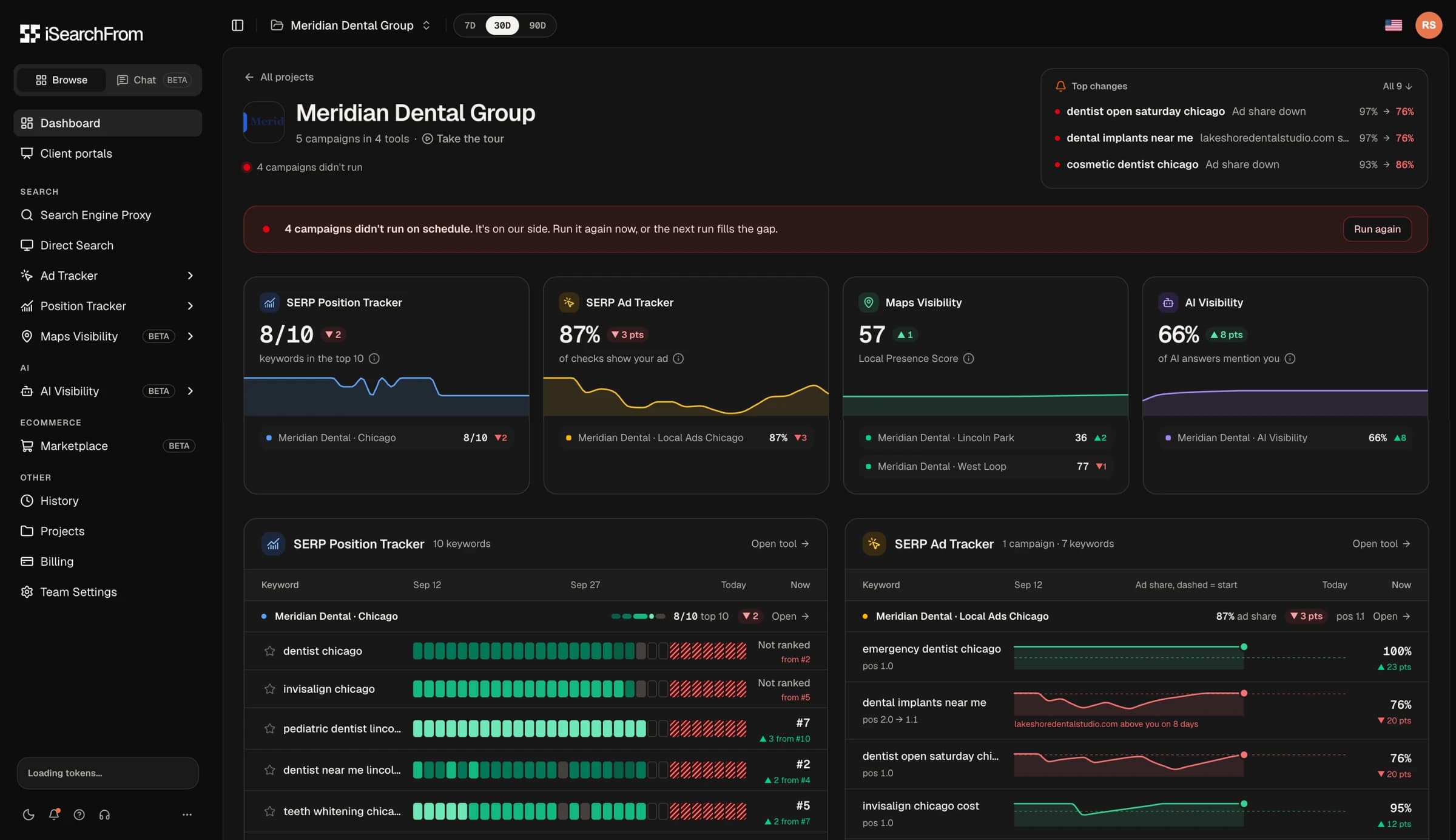The width and height of the screenshot is (1456, 840).
Task: Open Client portals in sidebar
Action: pos(107,154)
